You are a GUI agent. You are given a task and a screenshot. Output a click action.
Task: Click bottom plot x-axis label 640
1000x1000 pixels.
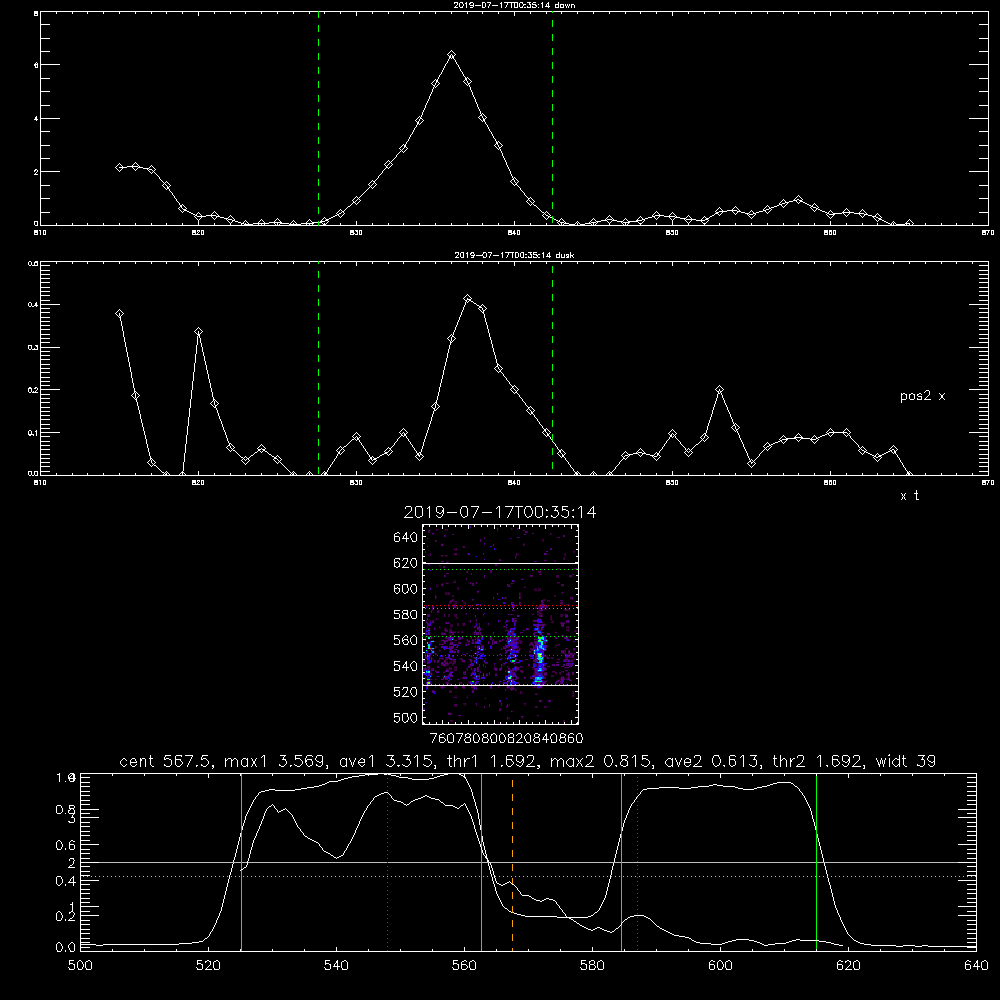976,966
